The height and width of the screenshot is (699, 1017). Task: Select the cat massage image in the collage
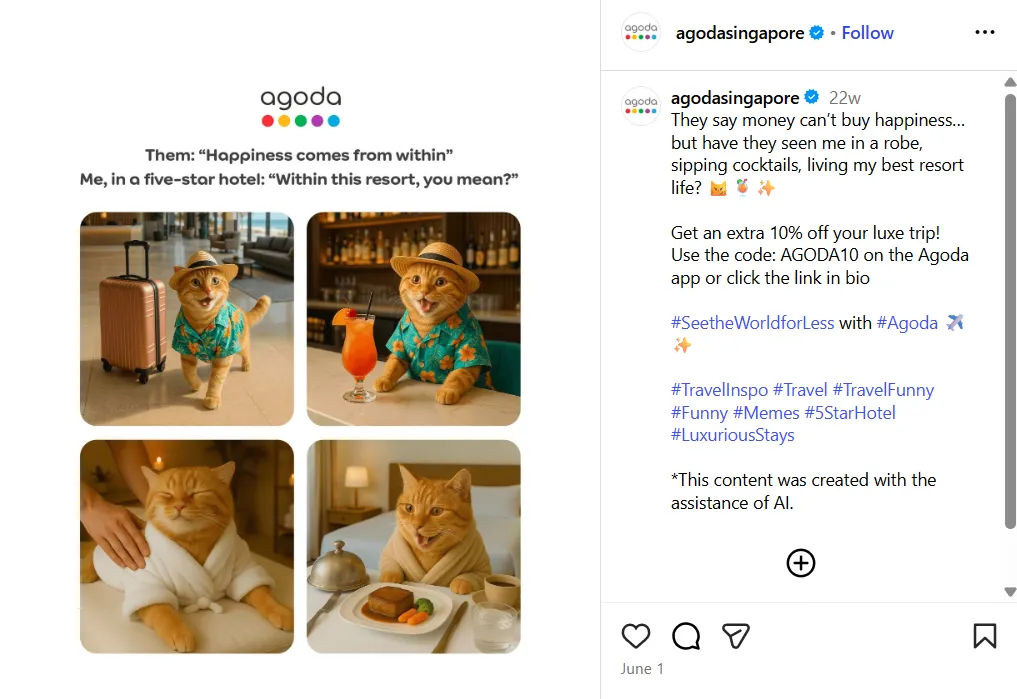187,546
